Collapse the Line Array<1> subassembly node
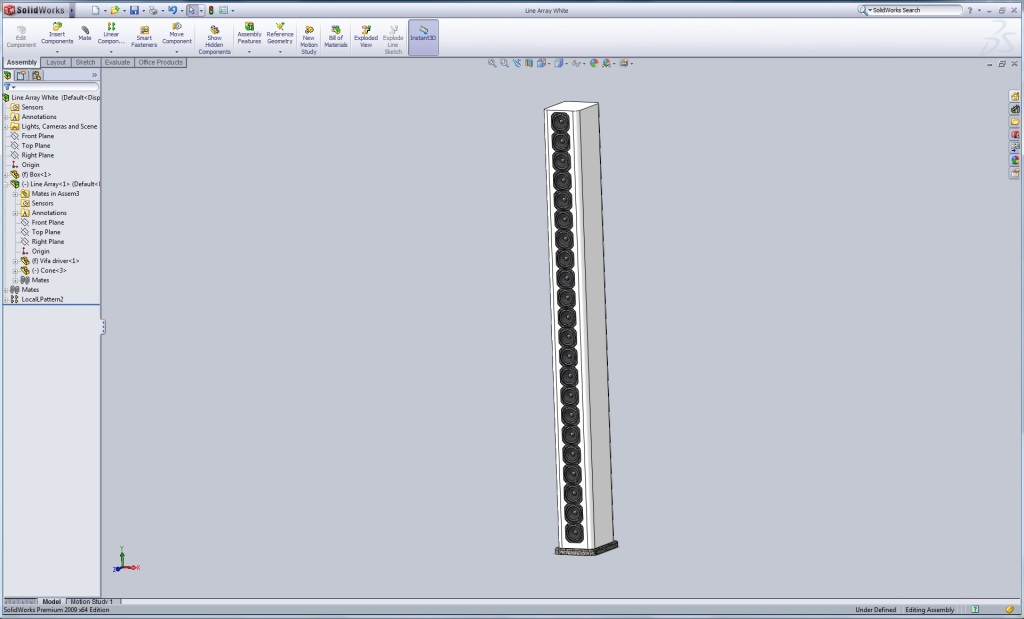 6,184
